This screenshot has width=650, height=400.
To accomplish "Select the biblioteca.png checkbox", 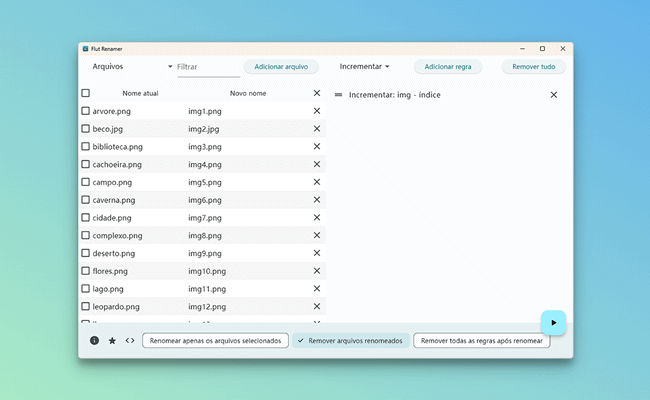I will pyautogui.click(x=85, y=146).
